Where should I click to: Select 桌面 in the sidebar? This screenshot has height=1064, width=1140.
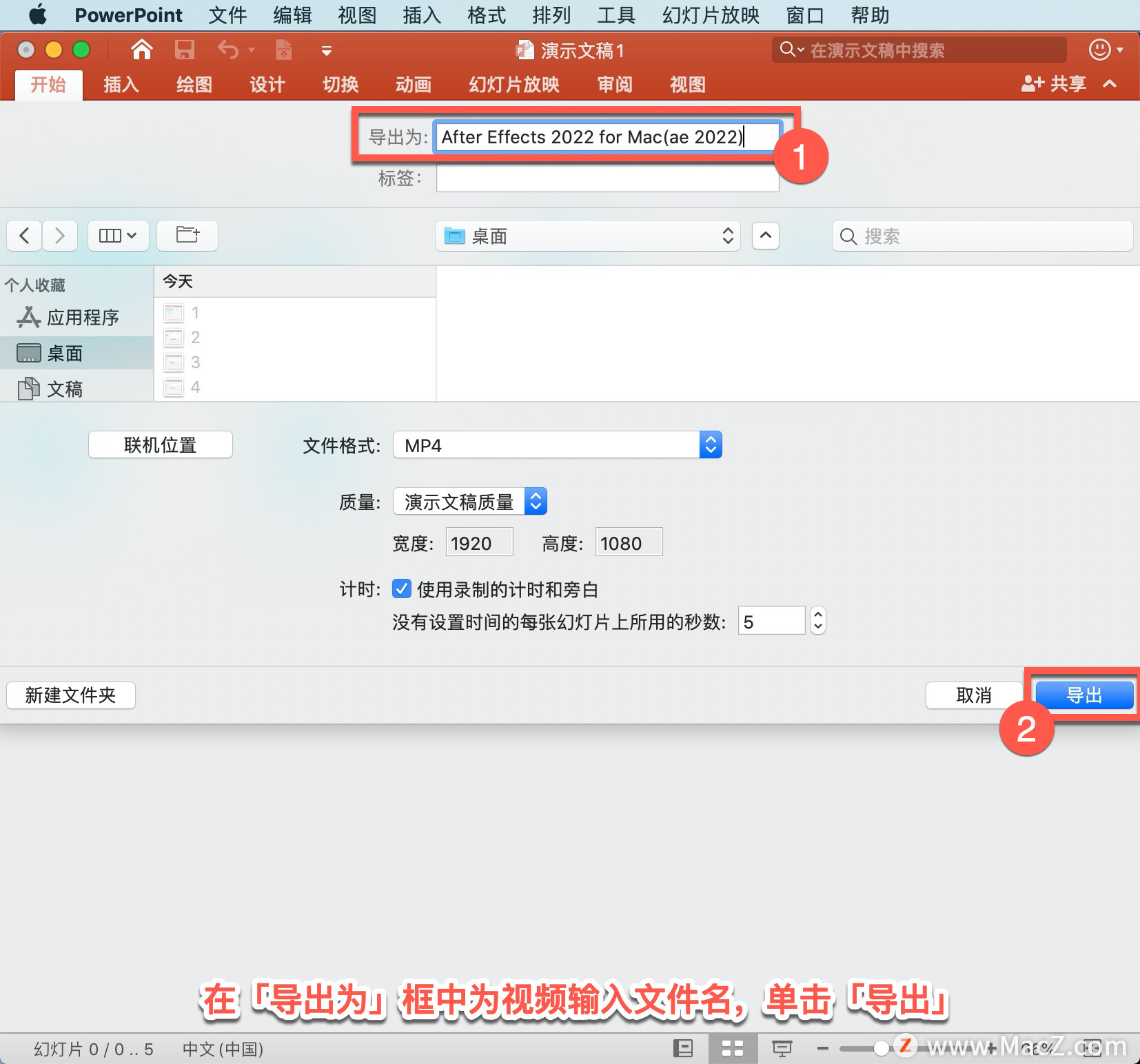click(77, 354)
